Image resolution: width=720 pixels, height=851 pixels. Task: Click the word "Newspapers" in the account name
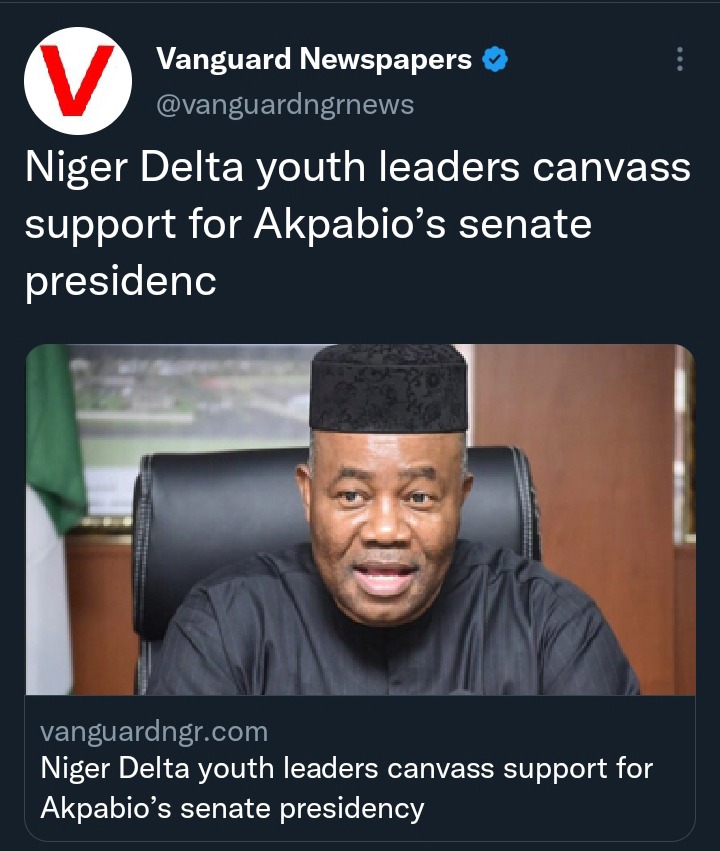[x=386, y=60]
